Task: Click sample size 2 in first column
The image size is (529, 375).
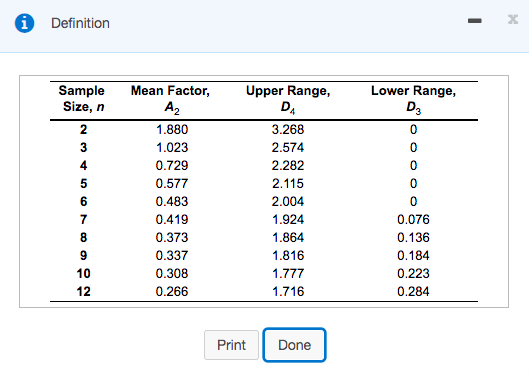Action: point(83,129)
